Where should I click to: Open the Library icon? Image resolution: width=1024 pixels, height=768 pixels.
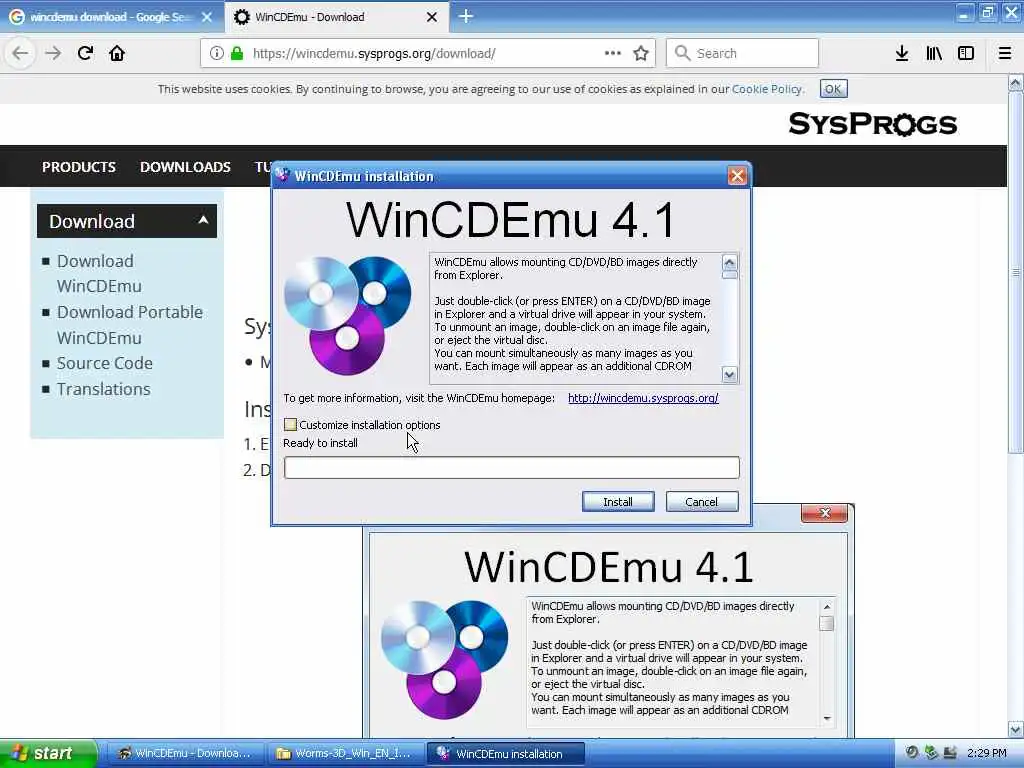(x=934, y=54)
